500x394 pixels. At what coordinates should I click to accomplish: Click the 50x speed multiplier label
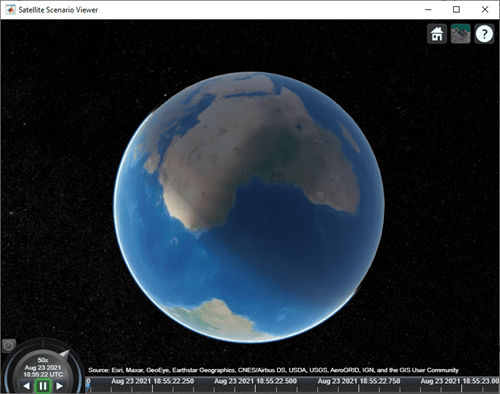(43, 360)
